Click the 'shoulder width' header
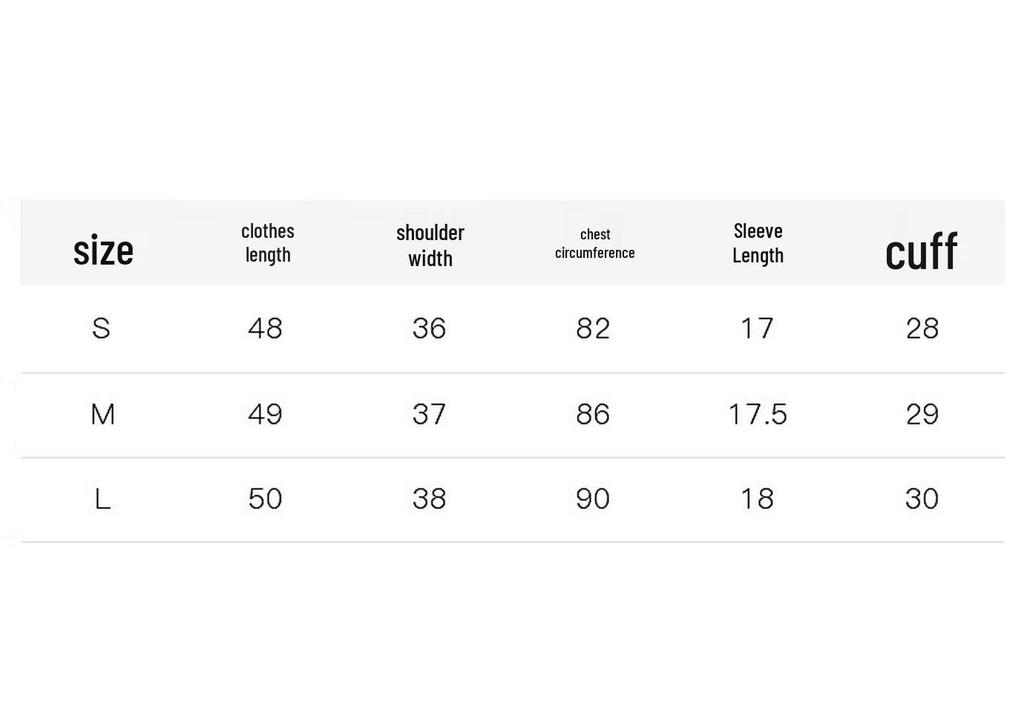 tap(430, 245)
